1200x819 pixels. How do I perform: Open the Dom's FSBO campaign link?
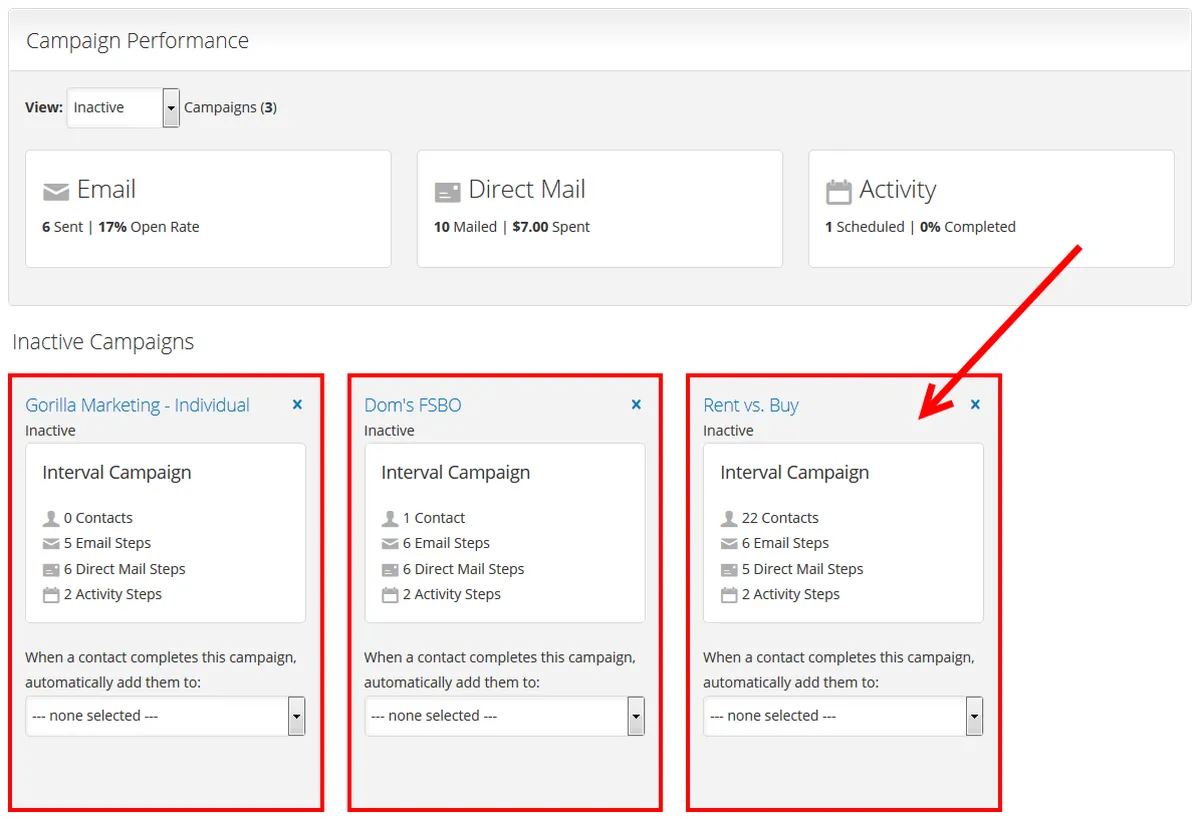click(x=412, y=405)
